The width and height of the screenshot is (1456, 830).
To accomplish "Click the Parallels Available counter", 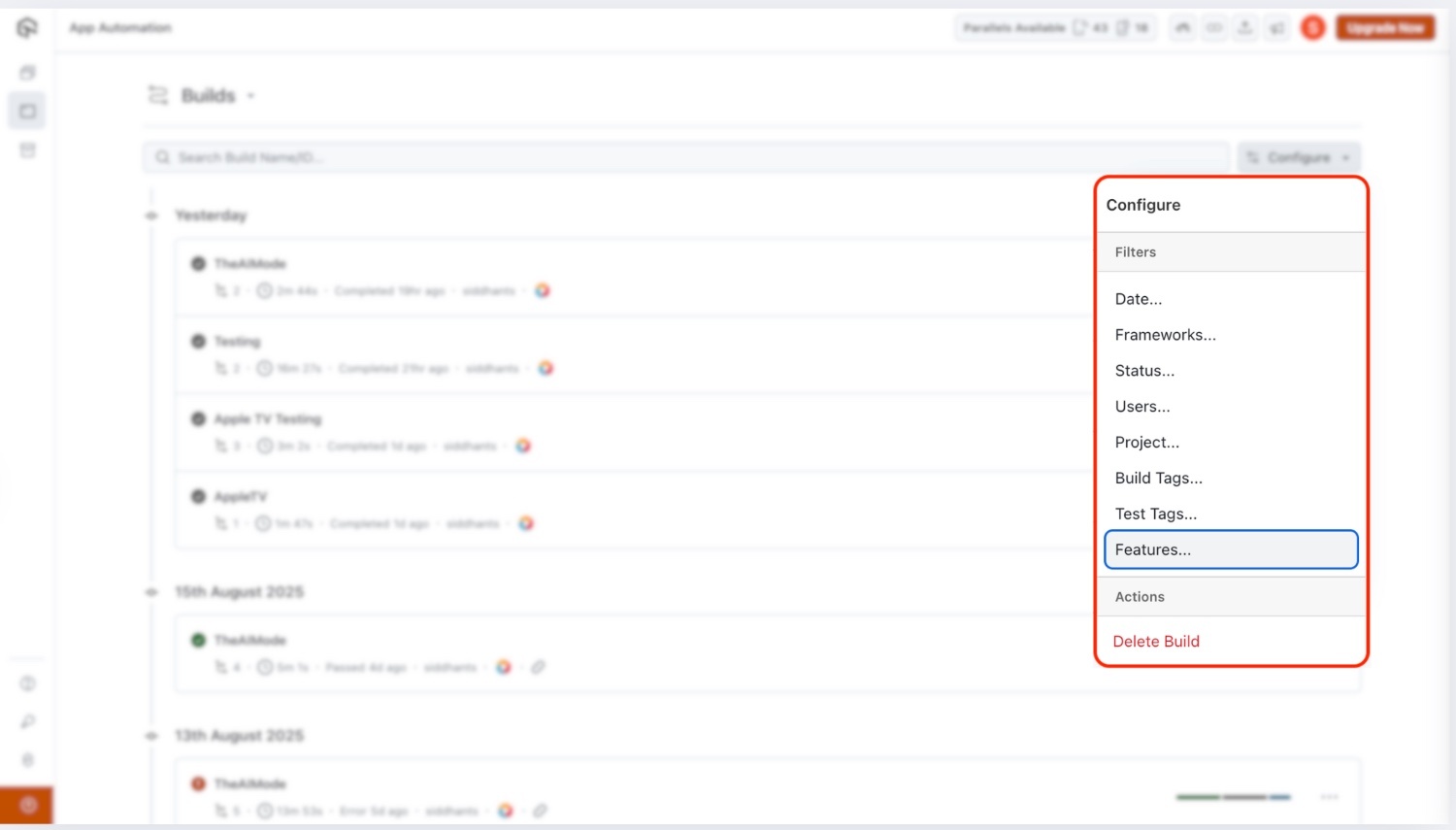I will 1056,28.
